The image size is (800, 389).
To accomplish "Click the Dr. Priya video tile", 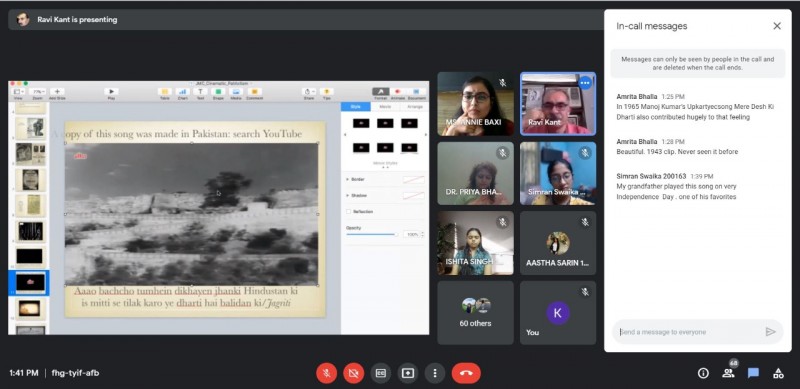I will point(476,174).
